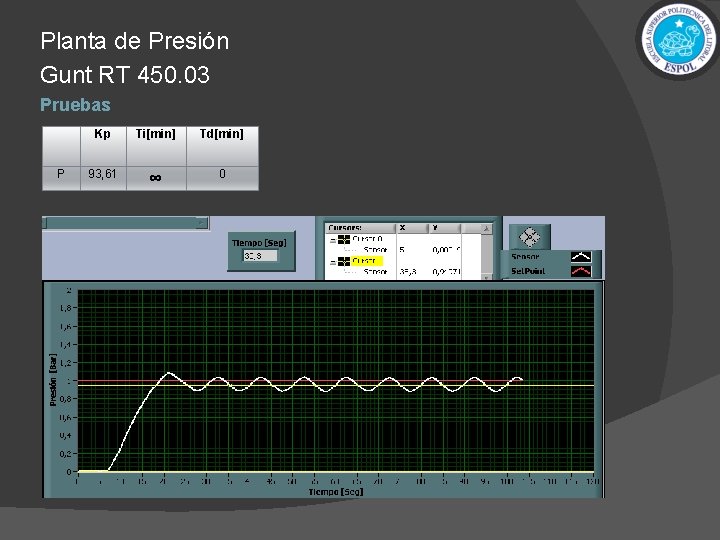Click the Ti infinity symbol cell
Screen dimensions: 720x540
(156, 177)
